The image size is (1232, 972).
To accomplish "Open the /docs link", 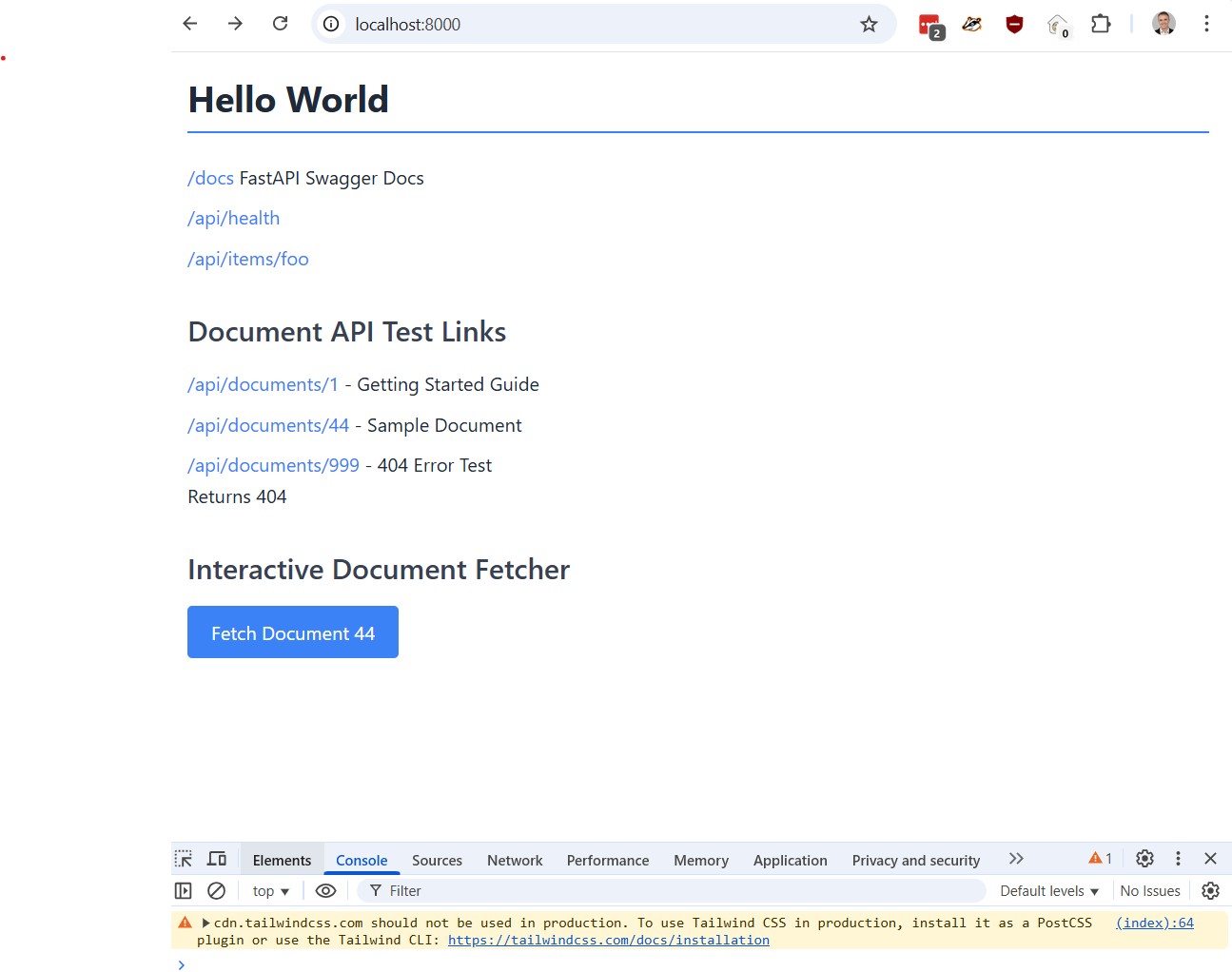I will click(210, 178).
